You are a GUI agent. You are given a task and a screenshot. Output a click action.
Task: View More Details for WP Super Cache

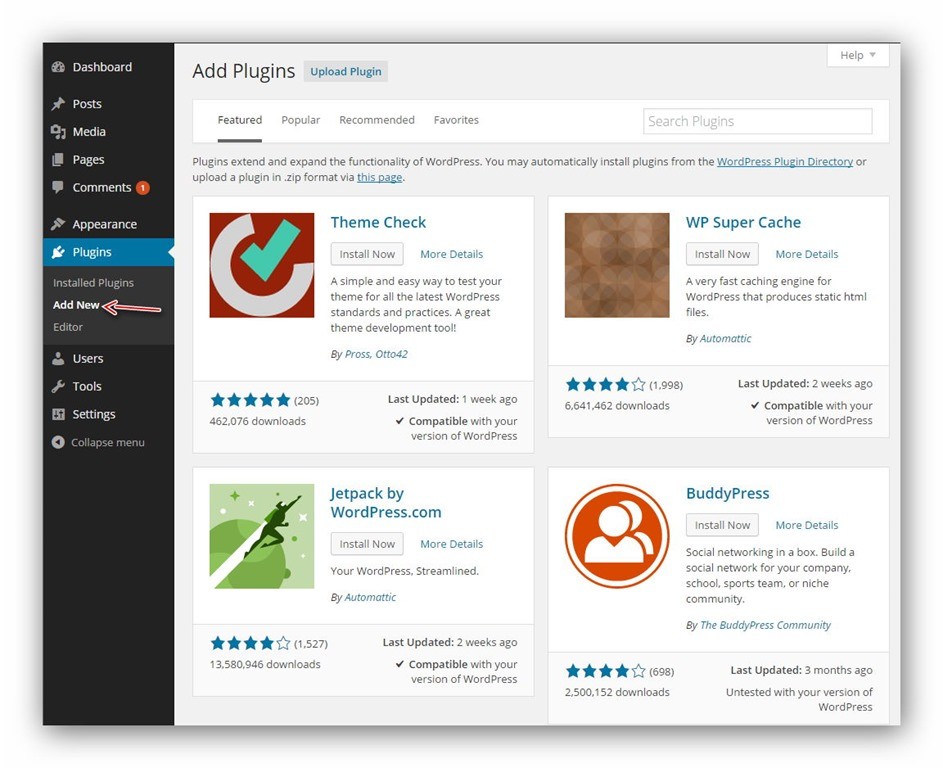(806, 253)
